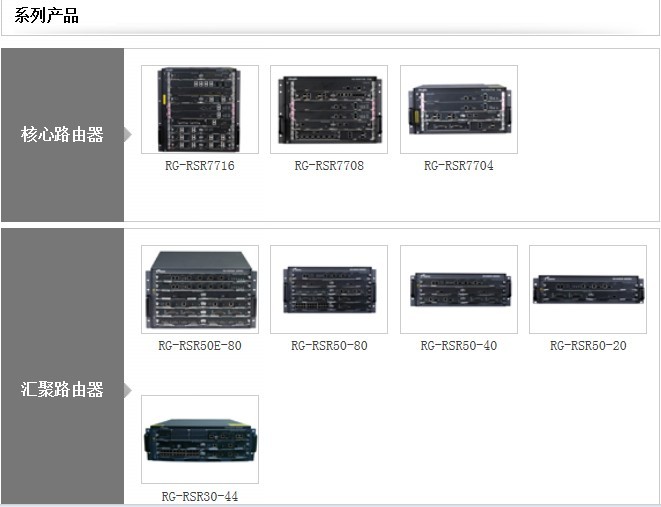This screenshot has width=661, height=507.
Task: Open the RG-RSR7708 product image
Action: 329,110
